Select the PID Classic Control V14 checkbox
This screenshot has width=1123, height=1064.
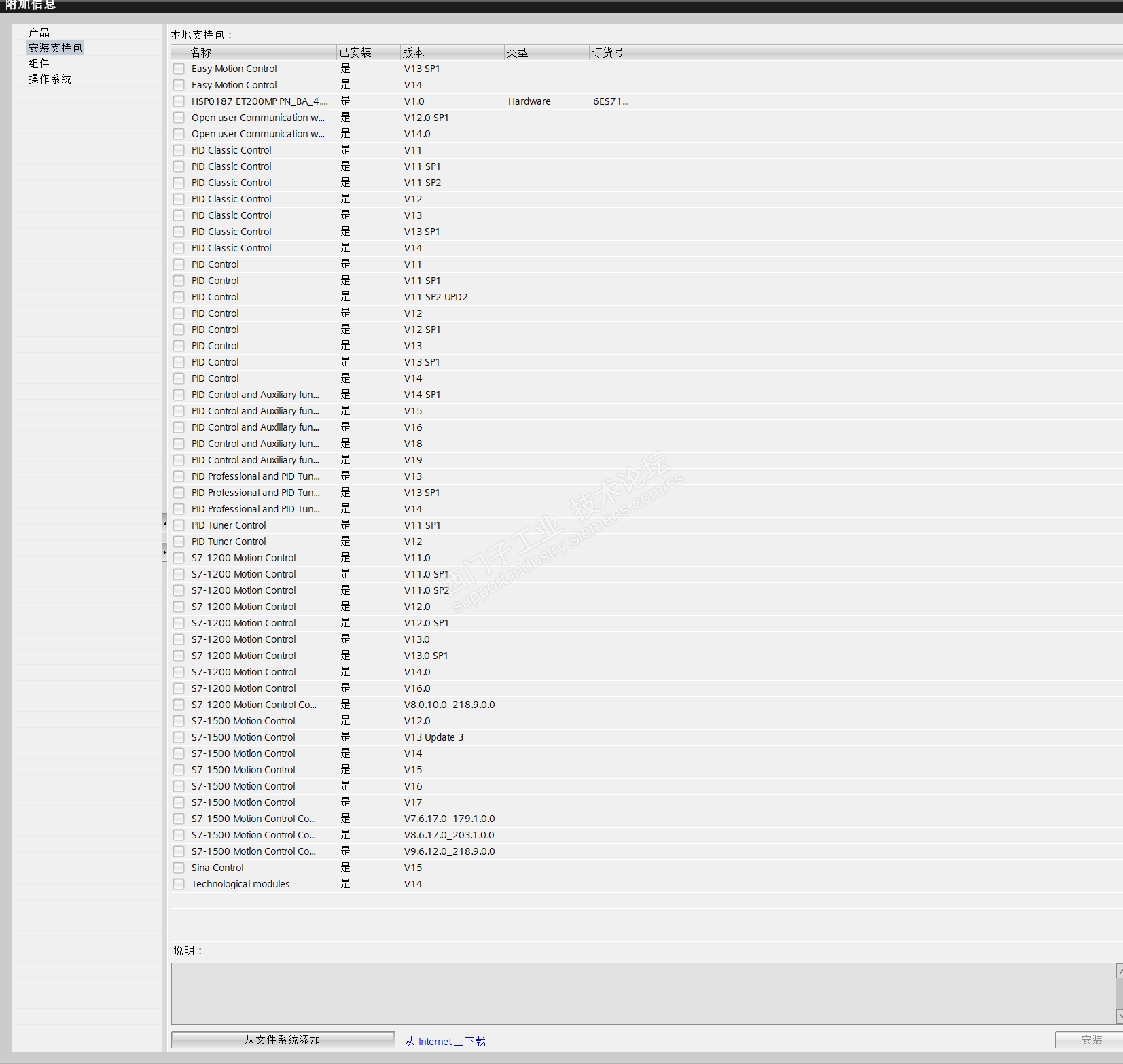[179, 248]
